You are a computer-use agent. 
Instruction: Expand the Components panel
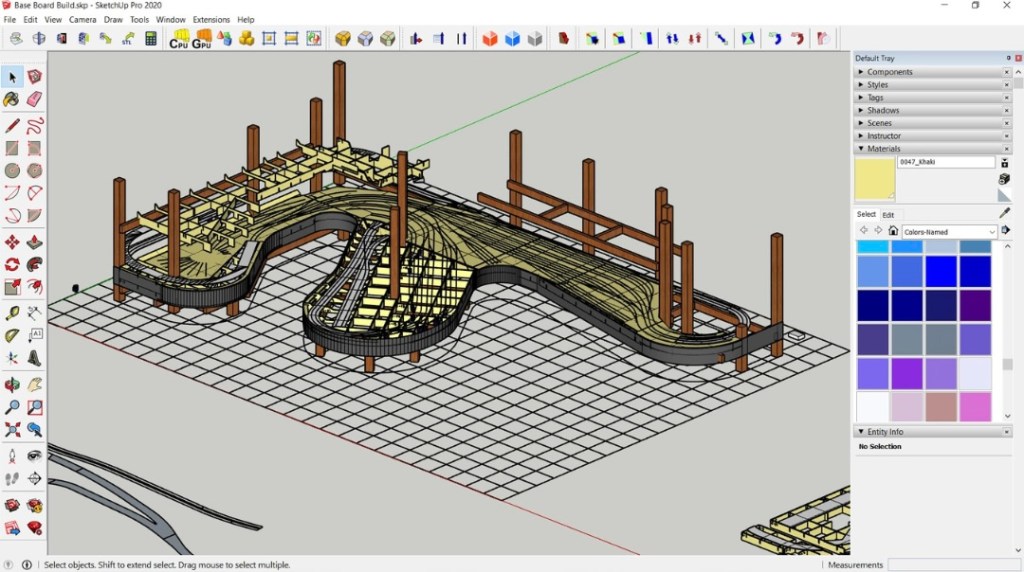[889, 72]
